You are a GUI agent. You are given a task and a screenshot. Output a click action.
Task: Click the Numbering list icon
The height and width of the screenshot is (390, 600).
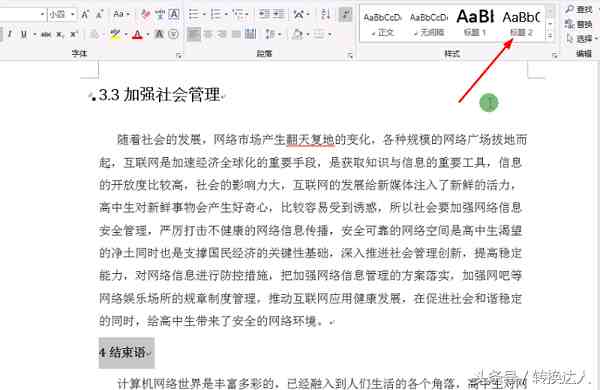(x=216, y=15)
